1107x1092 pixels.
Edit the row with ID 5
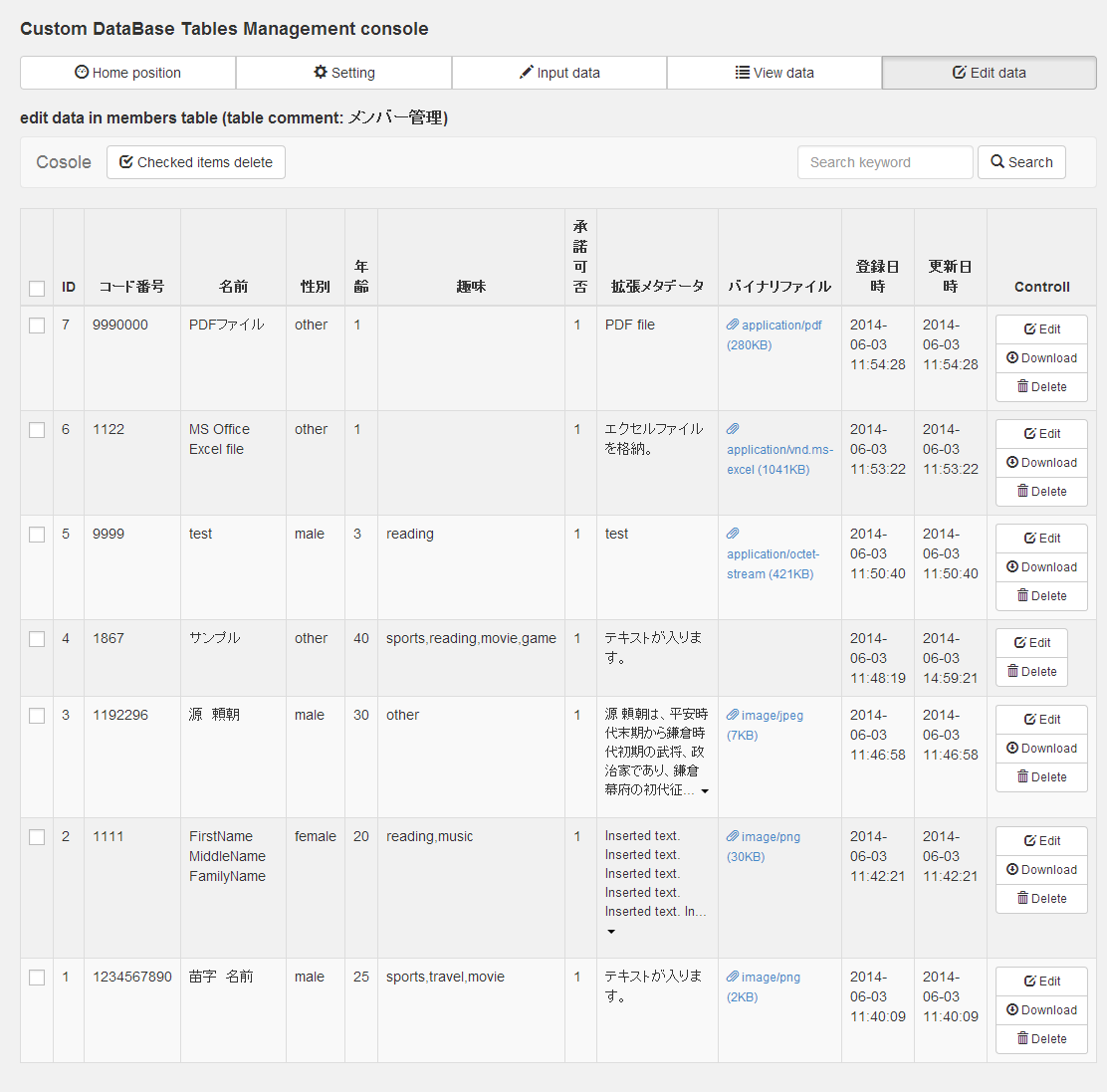(1041, 539)
